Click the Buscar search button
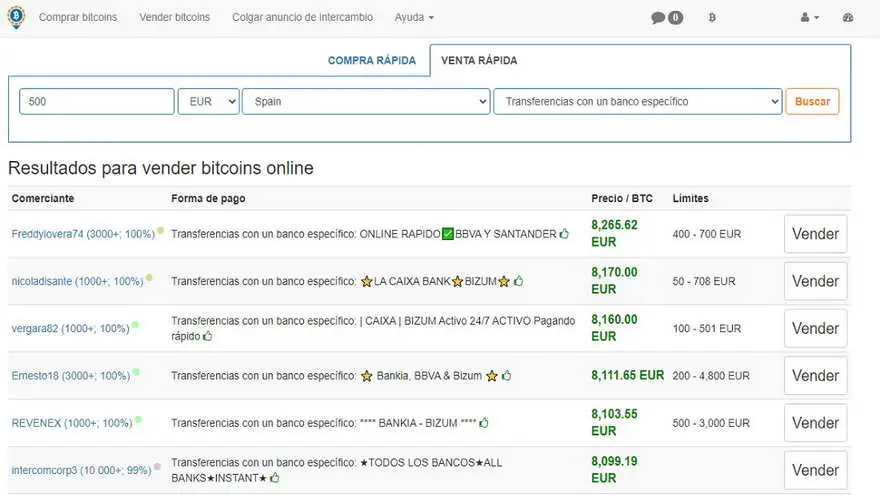This screenshot has width=880, height=495. 812,102
